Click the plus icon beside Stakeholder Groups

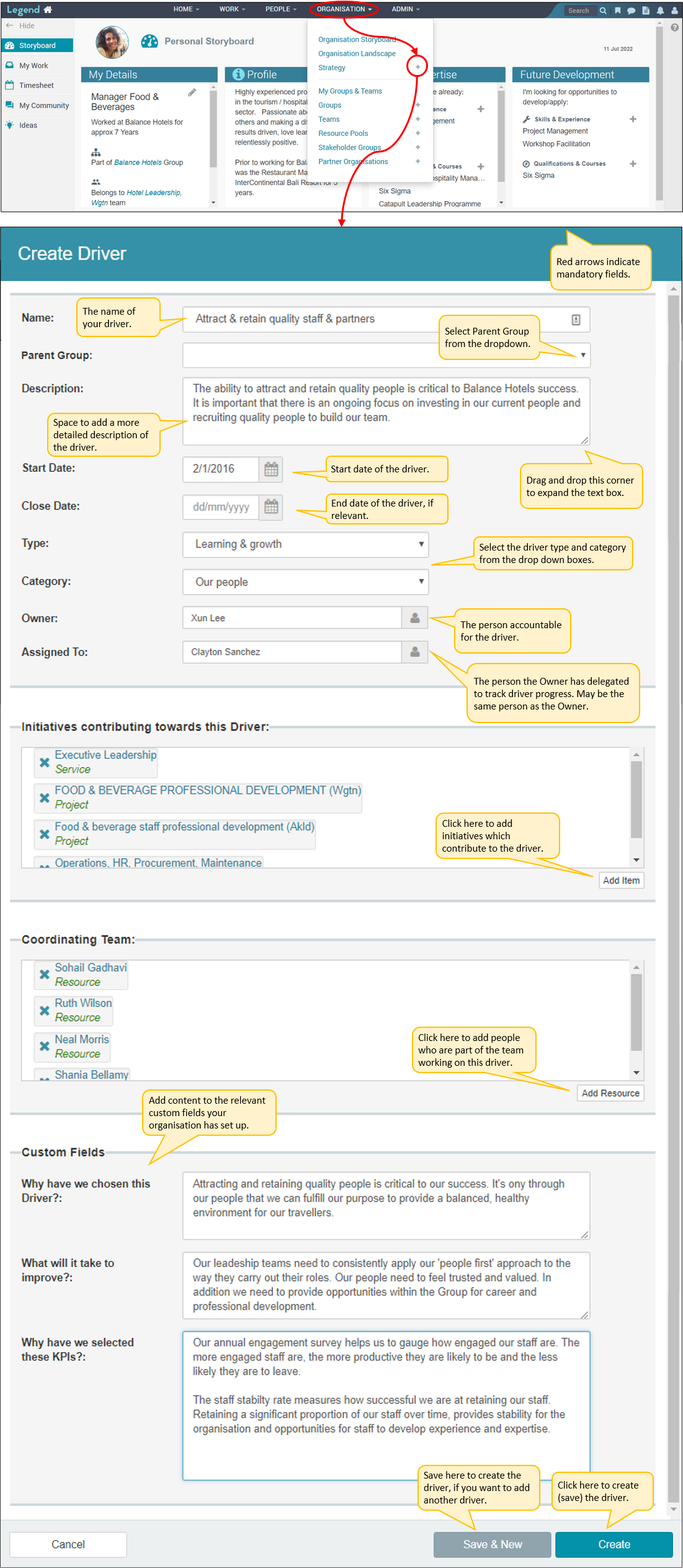(x=417, y=148)
